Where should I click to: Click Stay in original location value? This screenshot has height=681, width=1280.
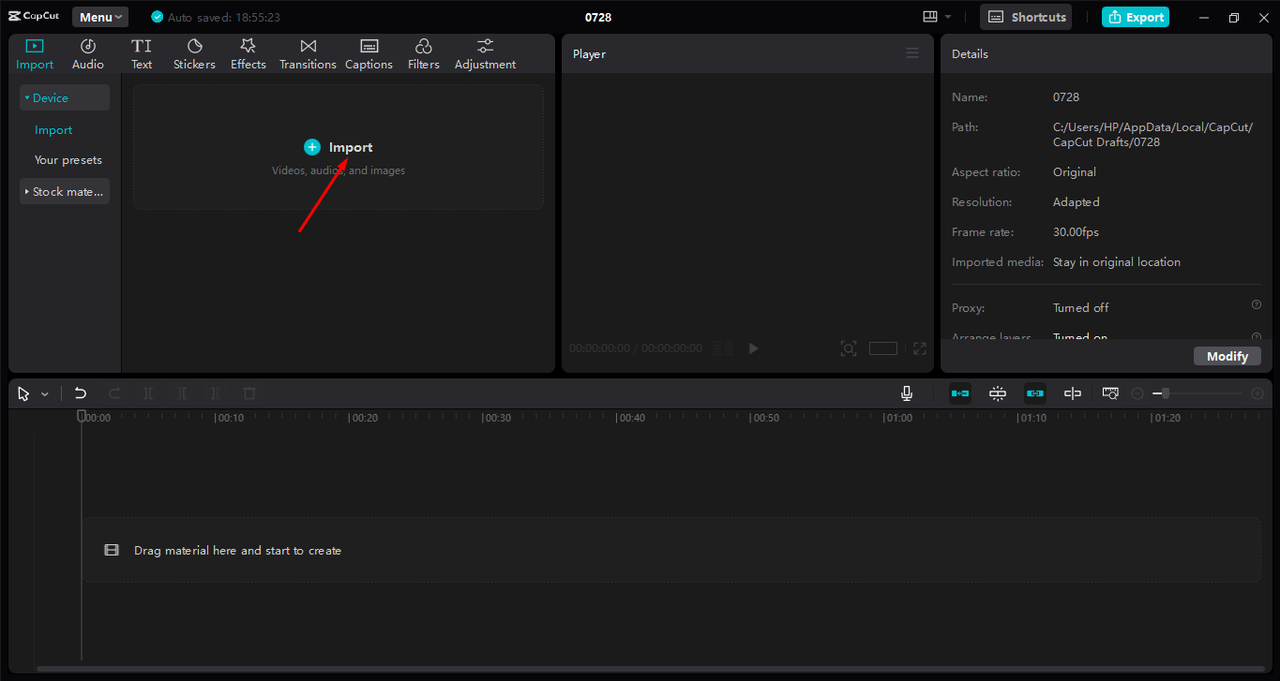pos(1117,262)
